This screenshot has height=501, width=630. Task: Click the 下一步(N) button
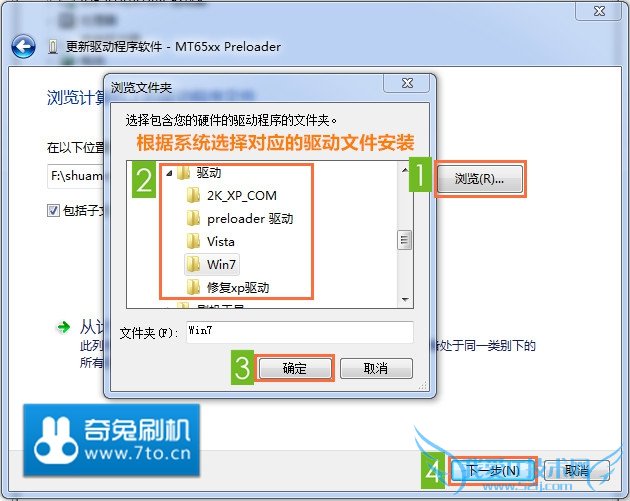tap(492, 470)
